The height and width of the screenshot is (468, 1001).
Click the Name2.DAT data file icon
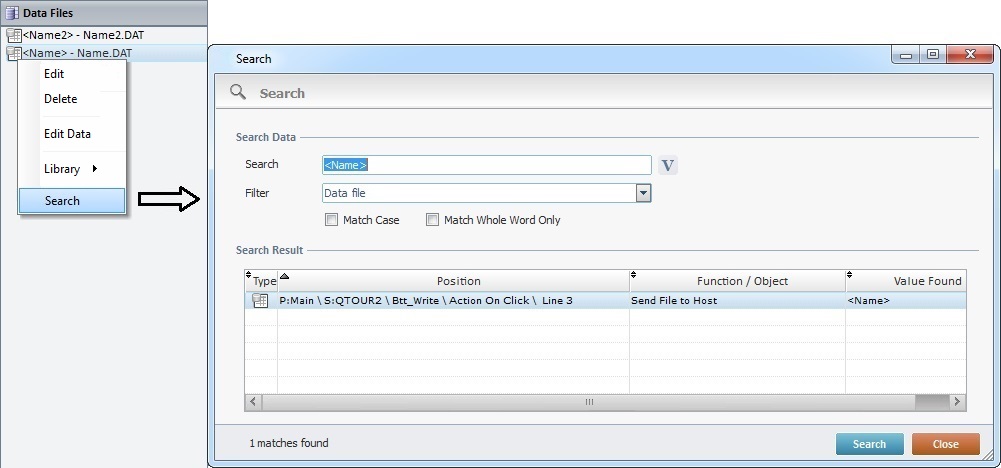click(x=14, y=36)
